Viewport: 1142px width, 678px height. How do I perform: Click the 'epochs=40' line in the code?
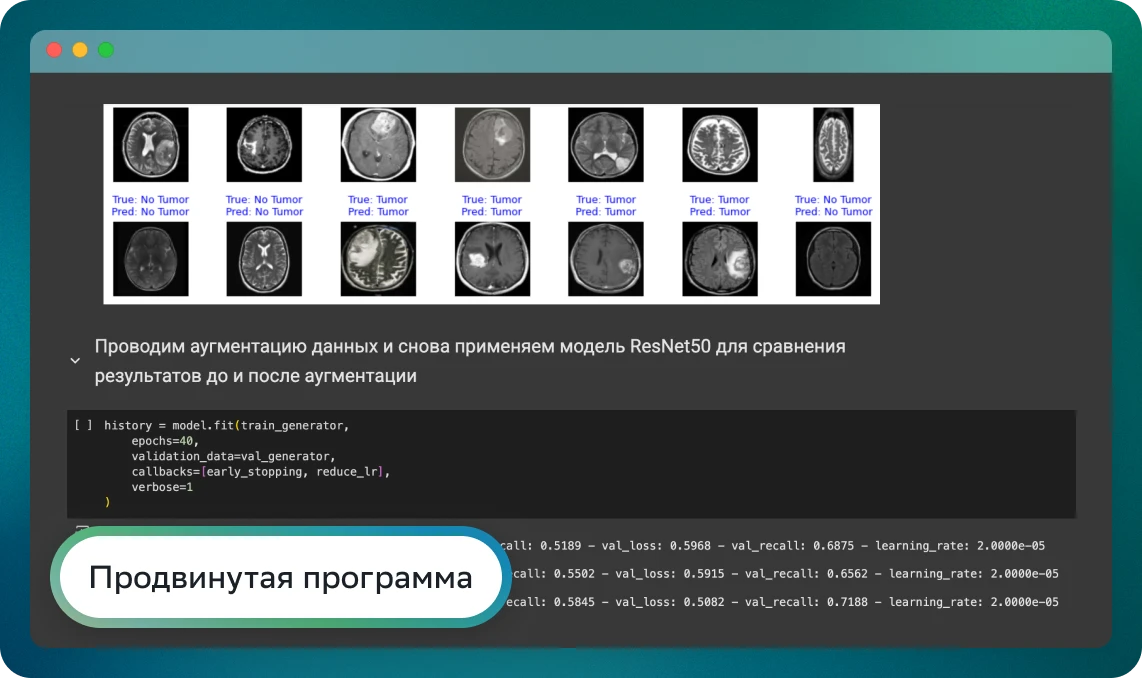click(166, 441)
